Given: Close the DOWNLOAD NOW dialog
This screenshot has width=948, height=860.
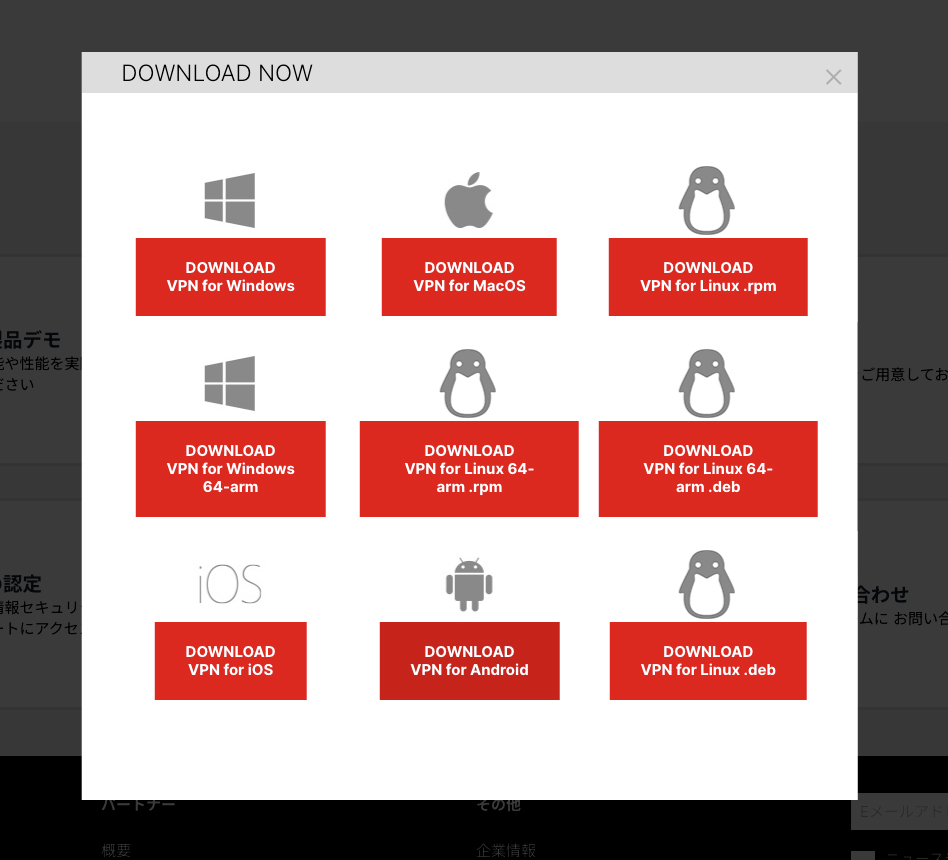Looking at the screenshot, I should click(x=833, y=77).
